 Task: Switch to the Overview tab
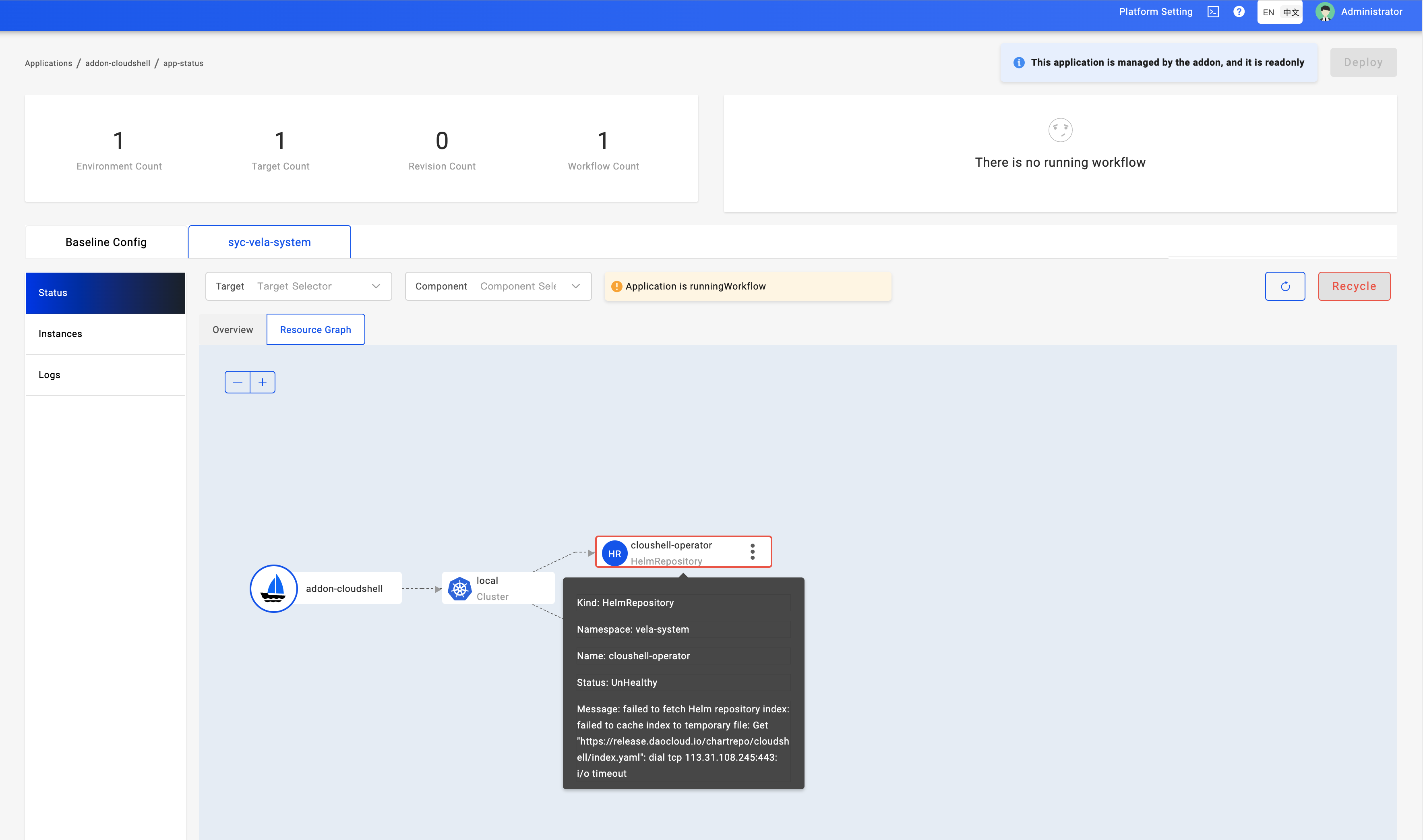pos(232,329)
